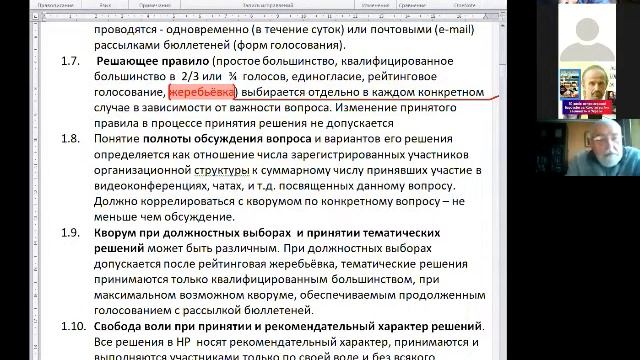The width and height of the screenshot is (640, 360).
Task: Click the line "принимаются только квалифицированным большинством"
Action: [x=267, y=280]
